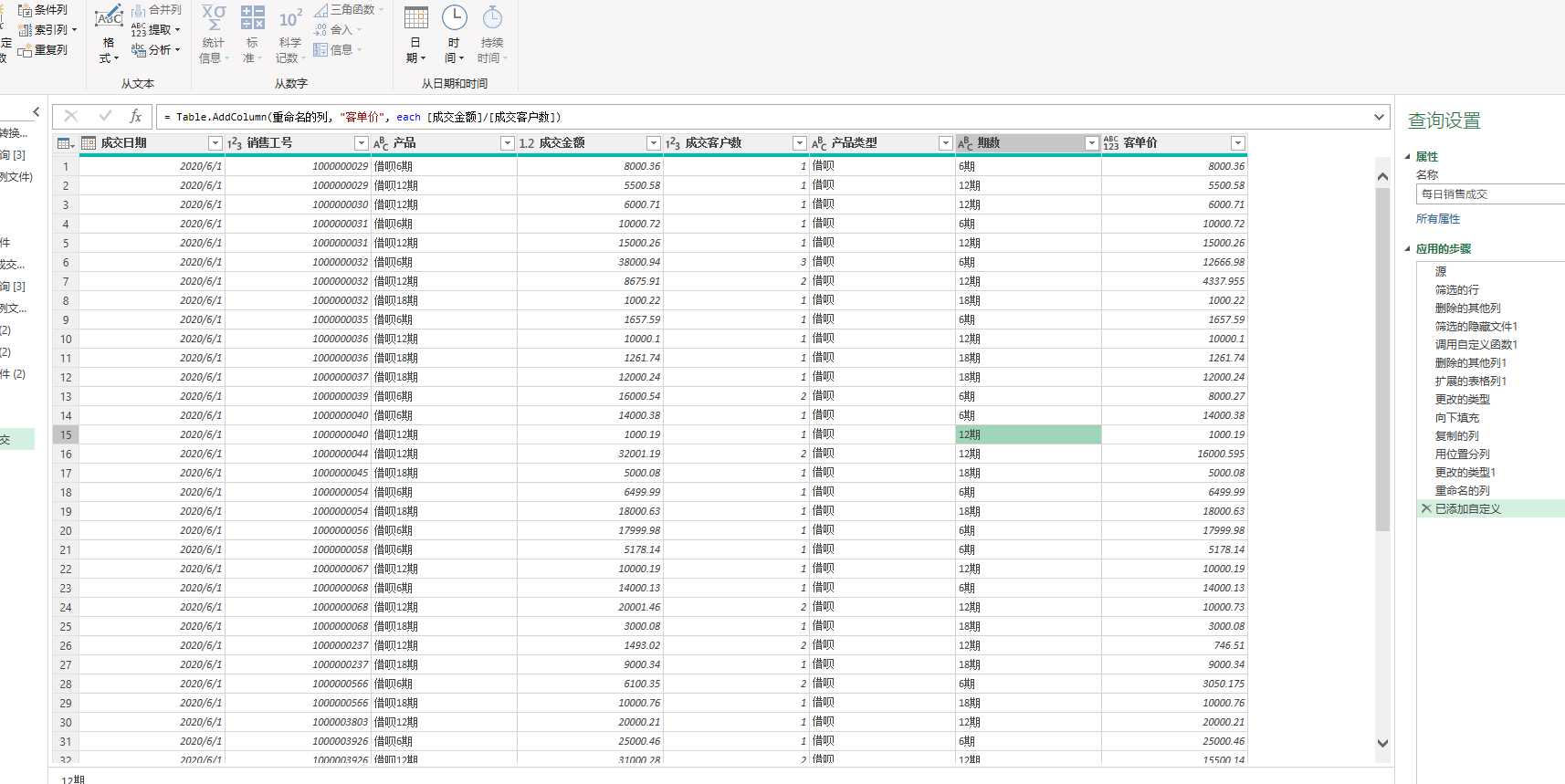
Task: Click the ABC type icon of 产品
Action: point(381,143)
